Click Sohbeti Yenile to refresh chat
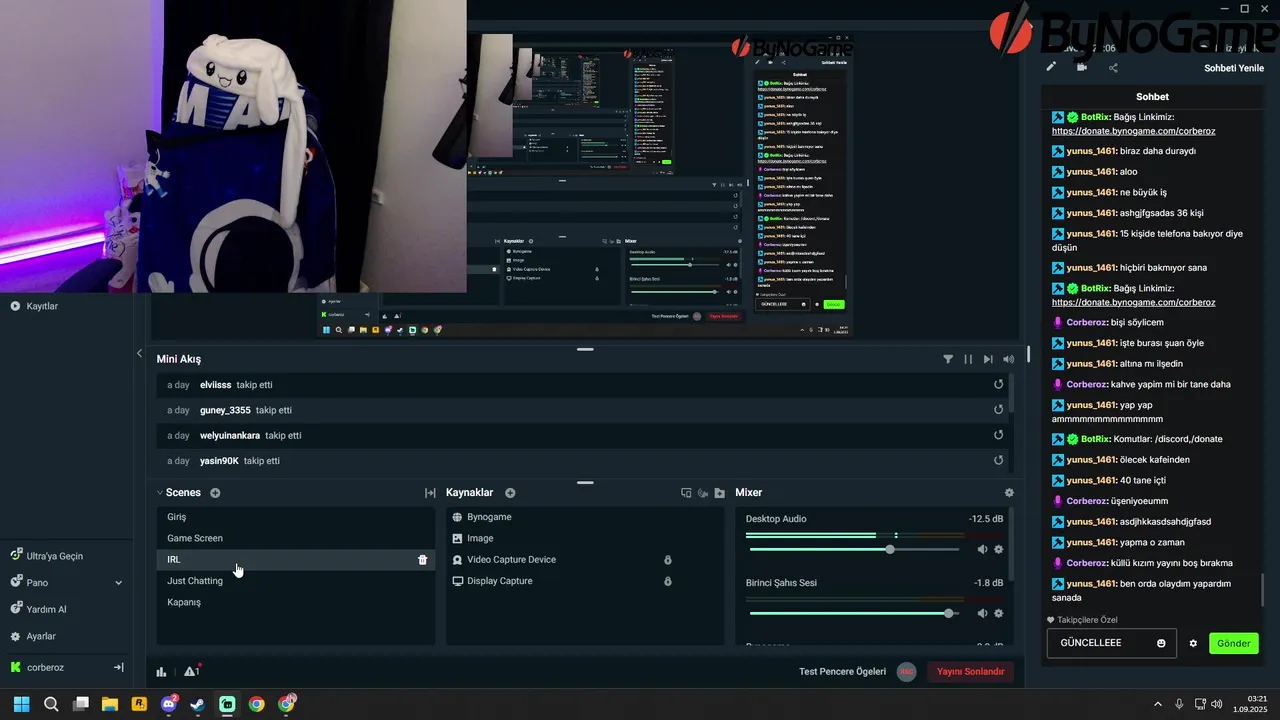 tap(1234, 68)
